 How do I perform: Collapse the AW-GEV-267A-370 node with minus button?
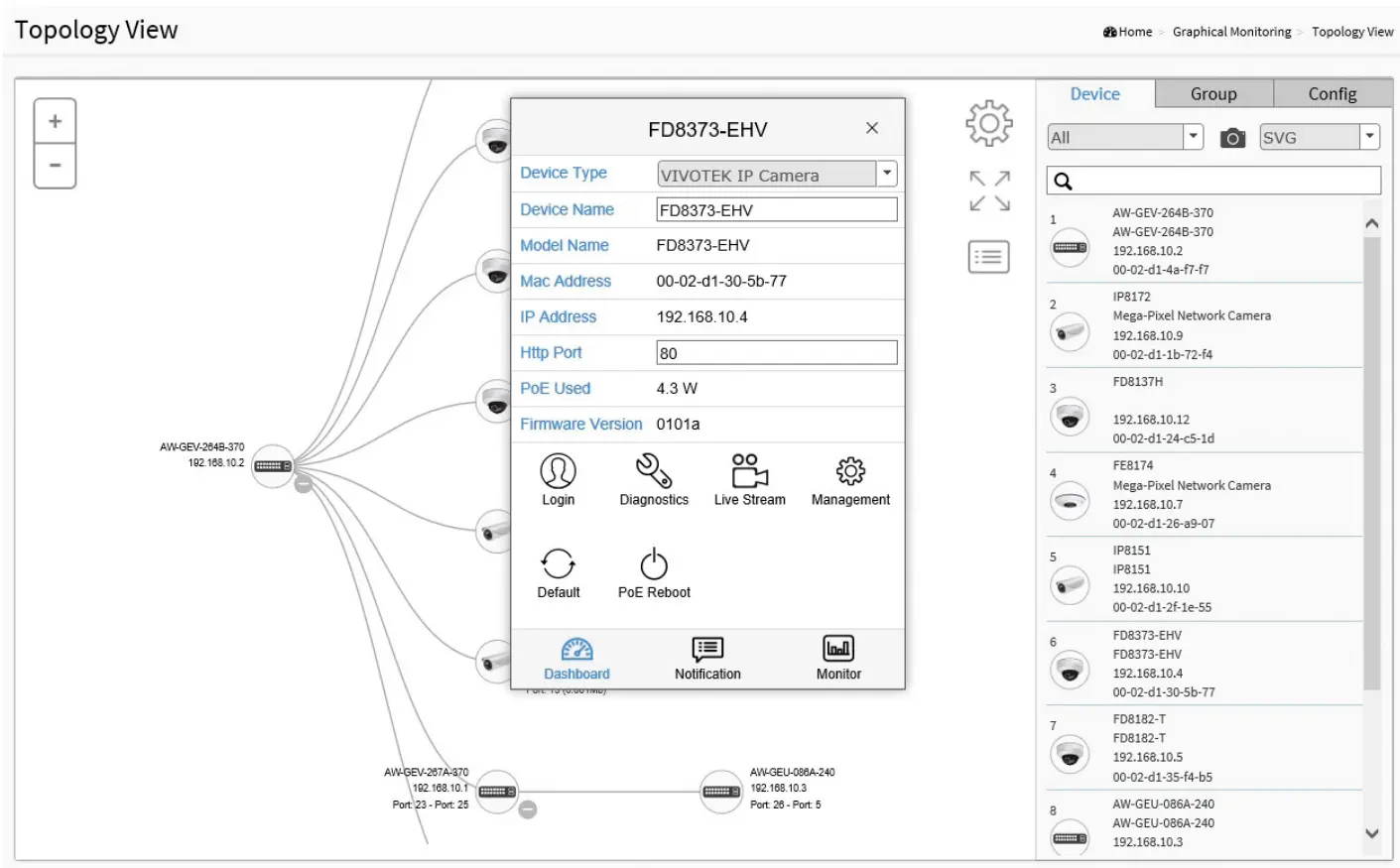click(x=528, y=809)
